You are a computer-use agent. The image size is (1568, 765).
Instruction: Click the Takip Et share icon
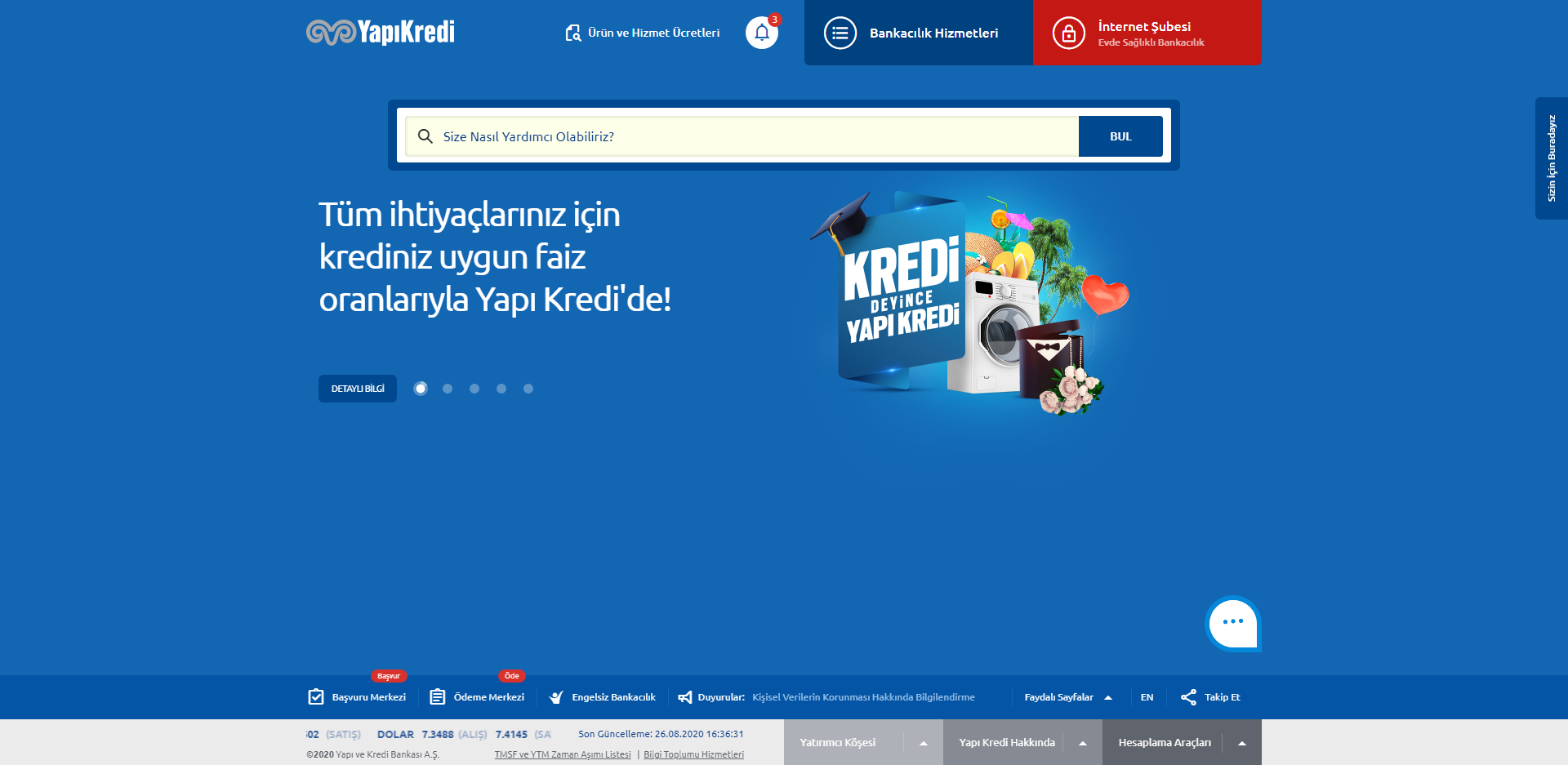[1188, 697]
